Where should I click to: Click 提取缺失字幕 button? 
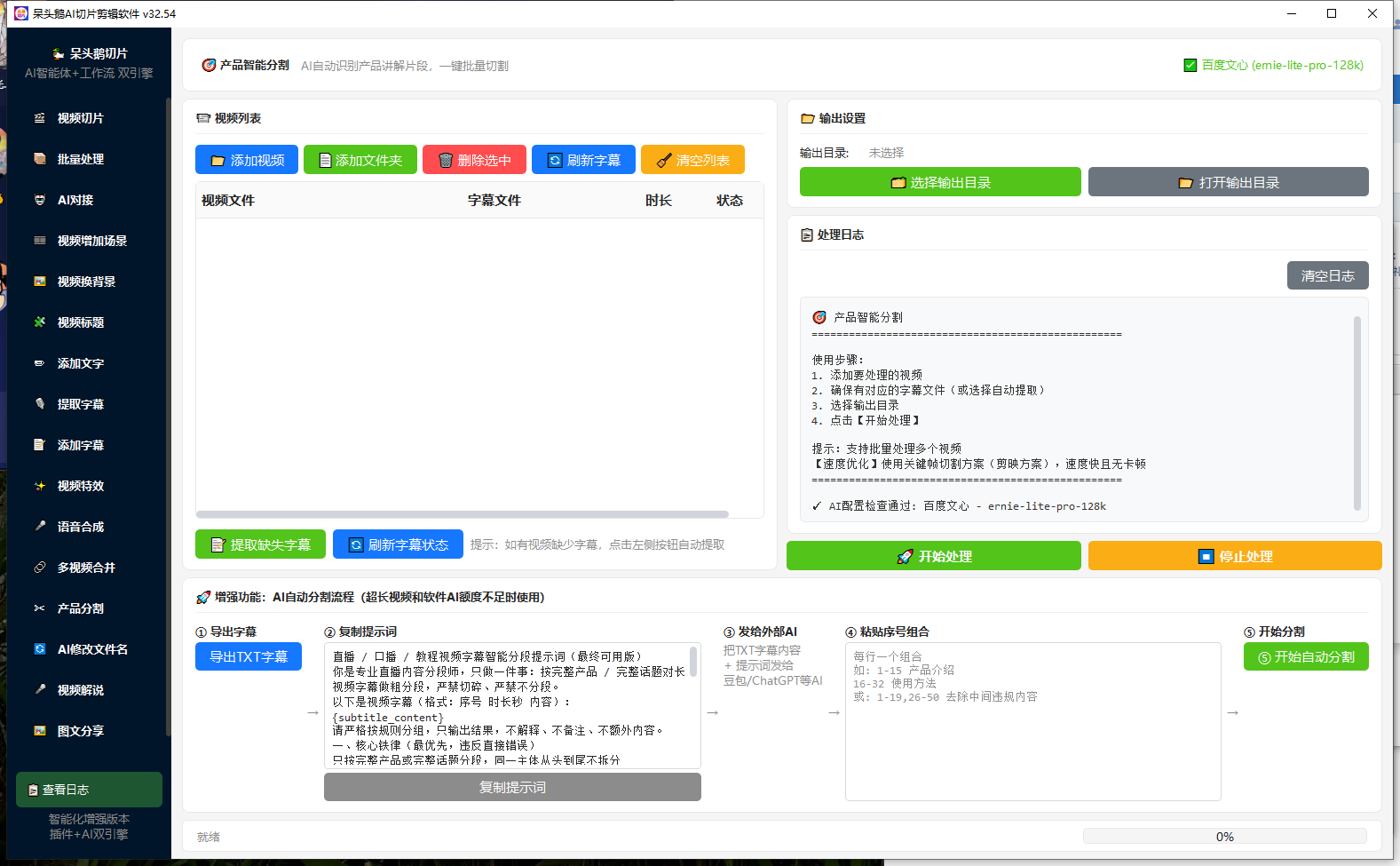coord(260,544)
